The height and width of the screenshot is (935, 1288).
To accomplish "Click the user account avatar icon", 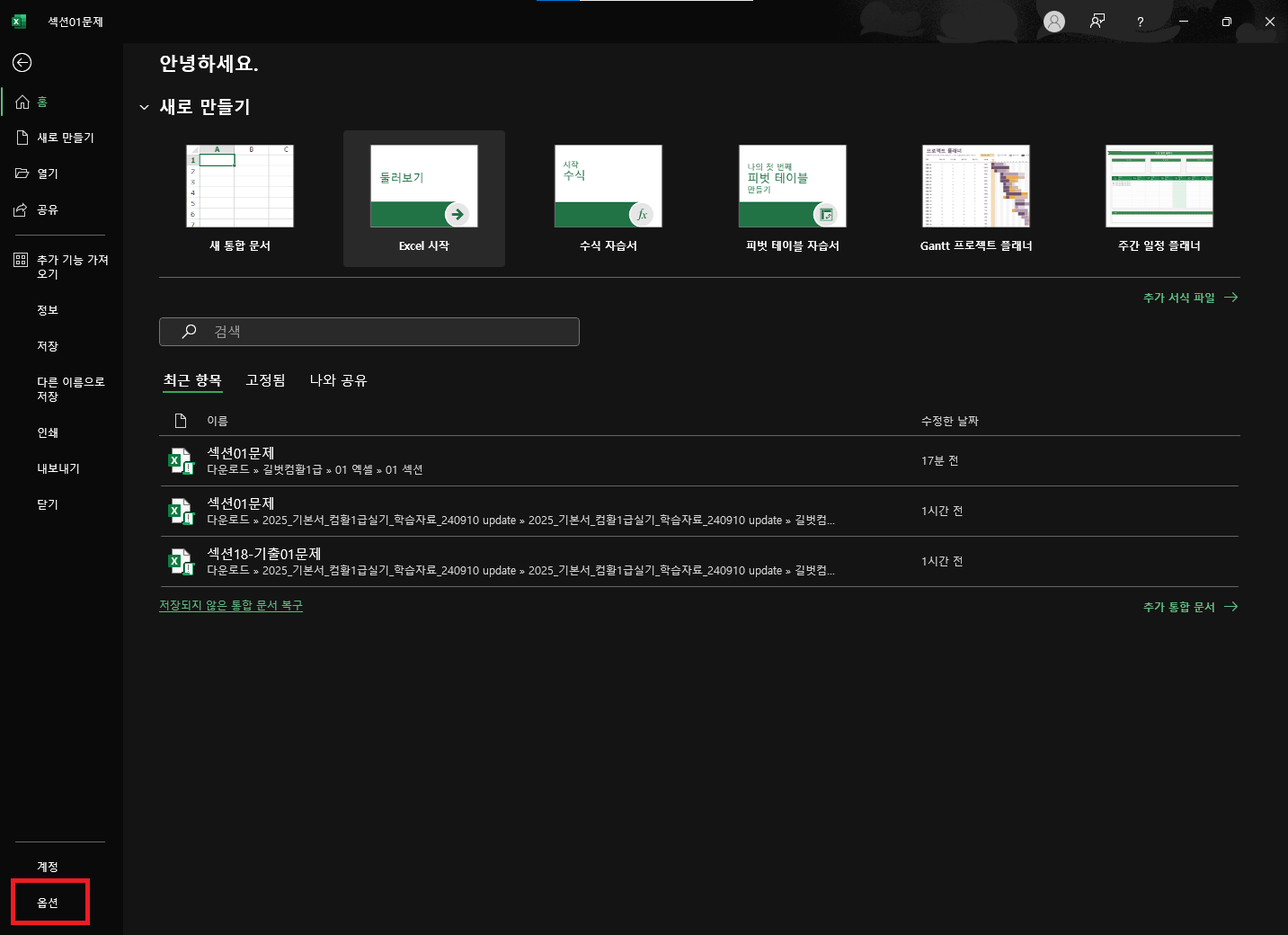I will pyautogui.click(x=1054, y=22).
